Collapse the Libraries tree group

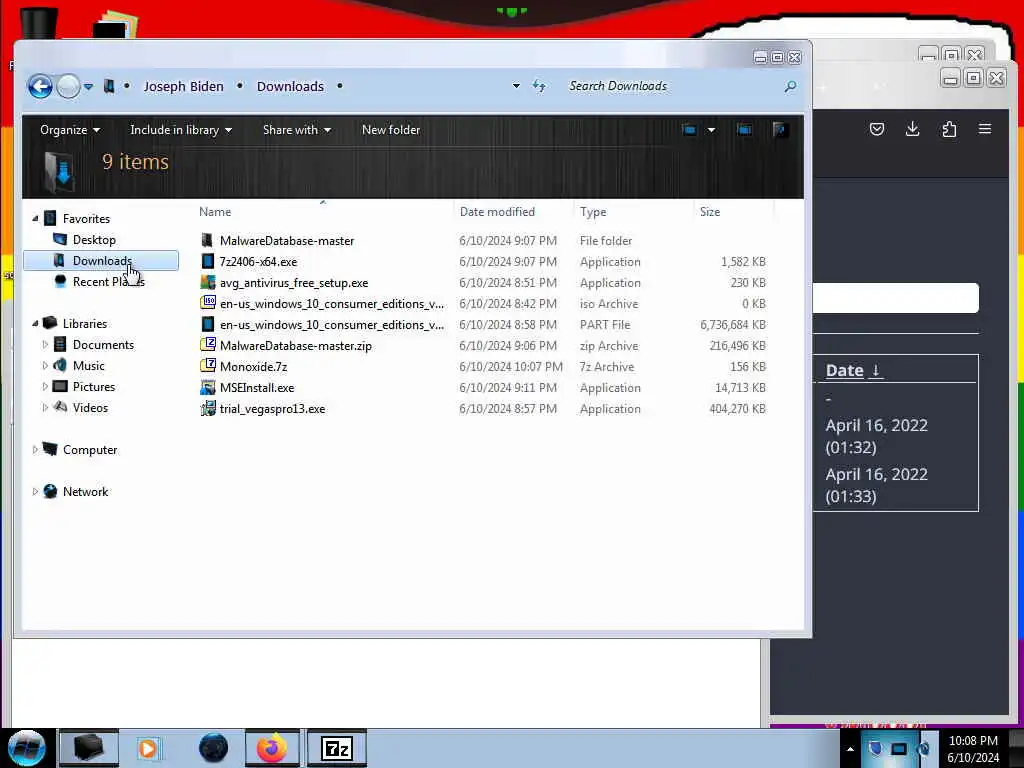pos(35,323)
